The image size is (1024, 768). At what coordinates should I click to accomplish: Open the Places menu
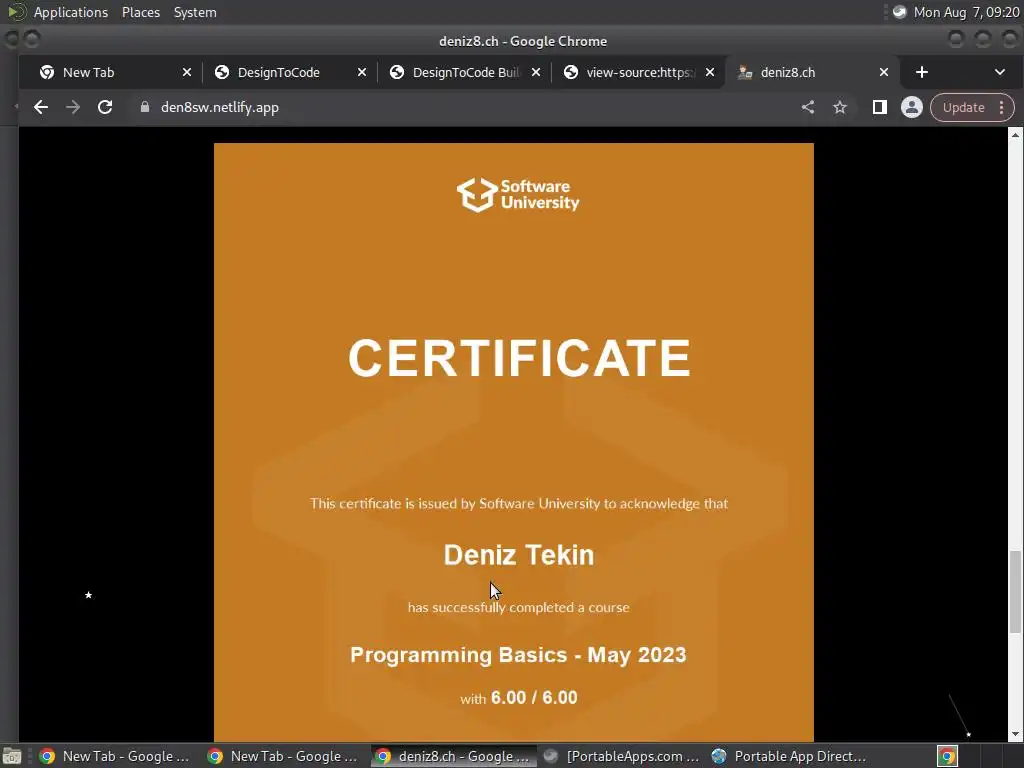click(x=141, y=12)
